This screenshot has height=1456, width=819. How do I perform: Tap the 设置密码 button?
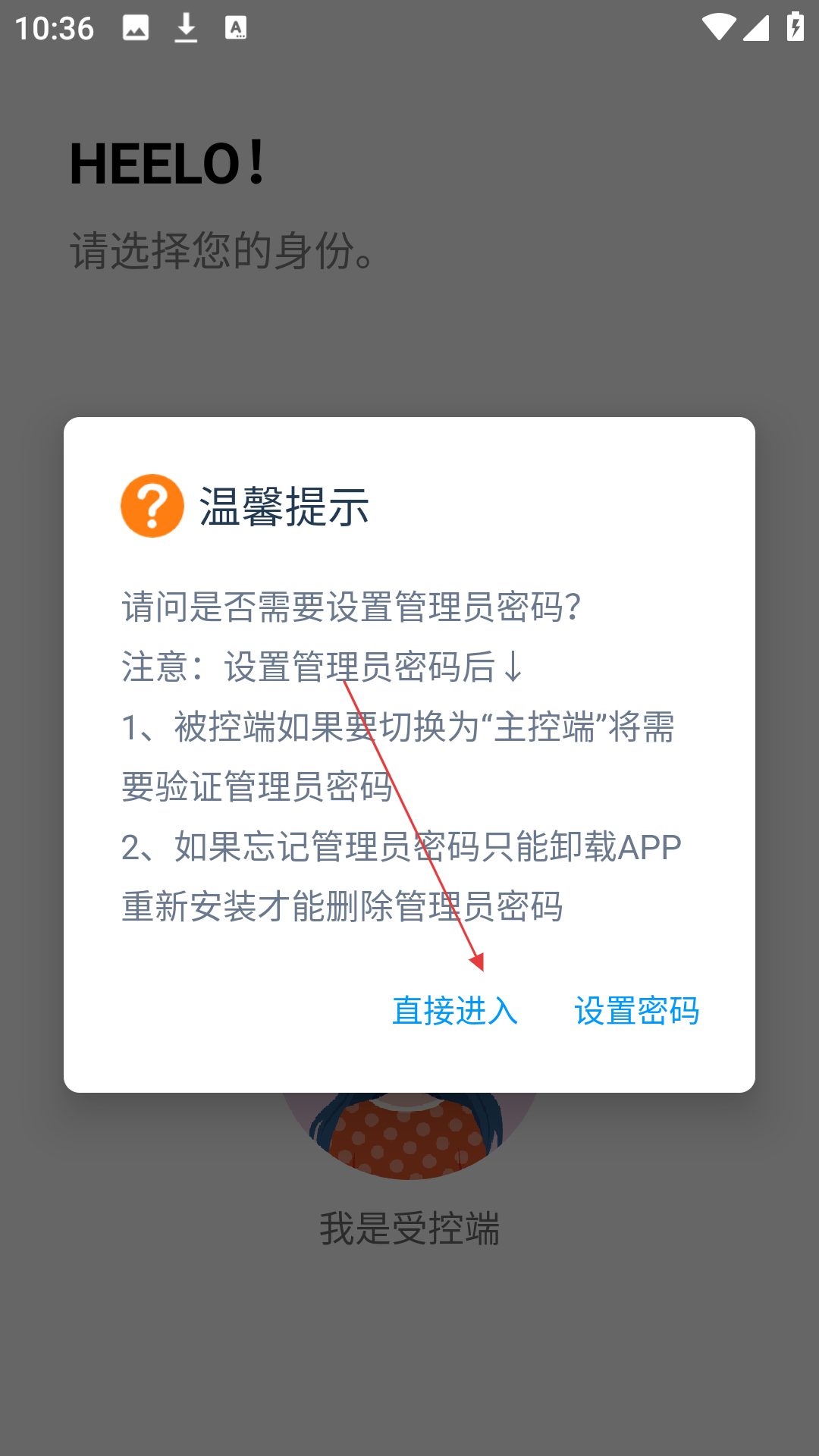[x=637, y=1011]
